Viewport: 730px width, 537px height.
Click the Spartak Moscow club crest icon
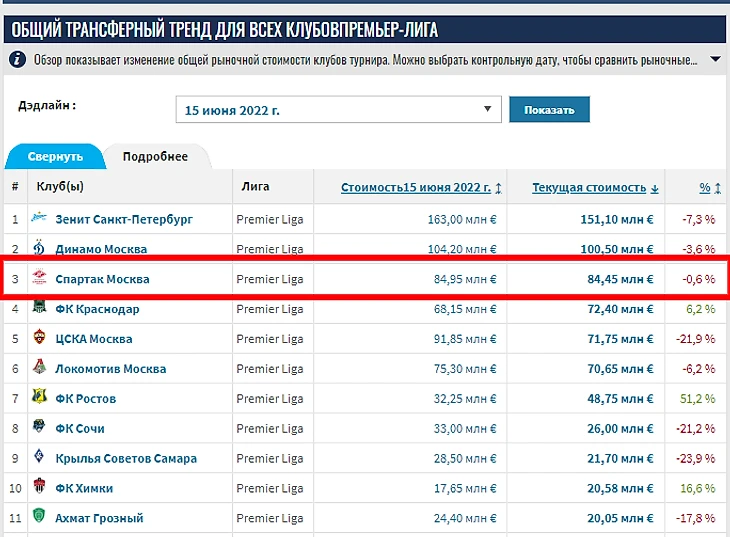click(39, 279)
